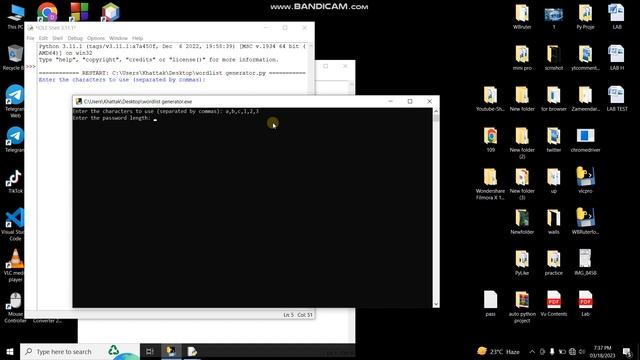Viewport: 640px width, 360px height.
Task: Select the 'mini pro' folder icon
Action: pos(522,58)
